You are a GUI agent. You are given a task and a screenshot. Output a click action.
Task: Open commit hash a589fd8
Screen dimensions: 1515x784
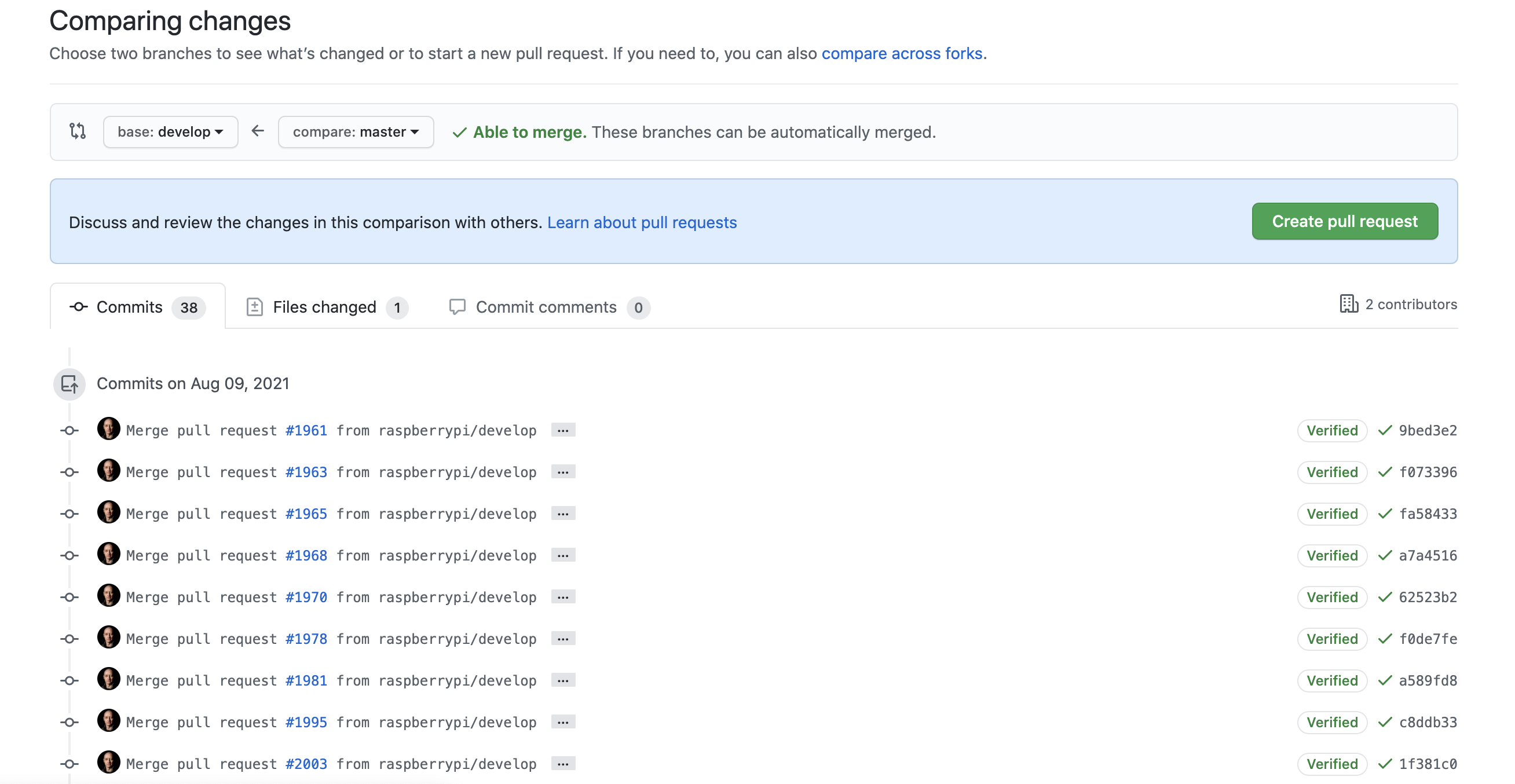pyautogui.click(x=1428, y=681)
